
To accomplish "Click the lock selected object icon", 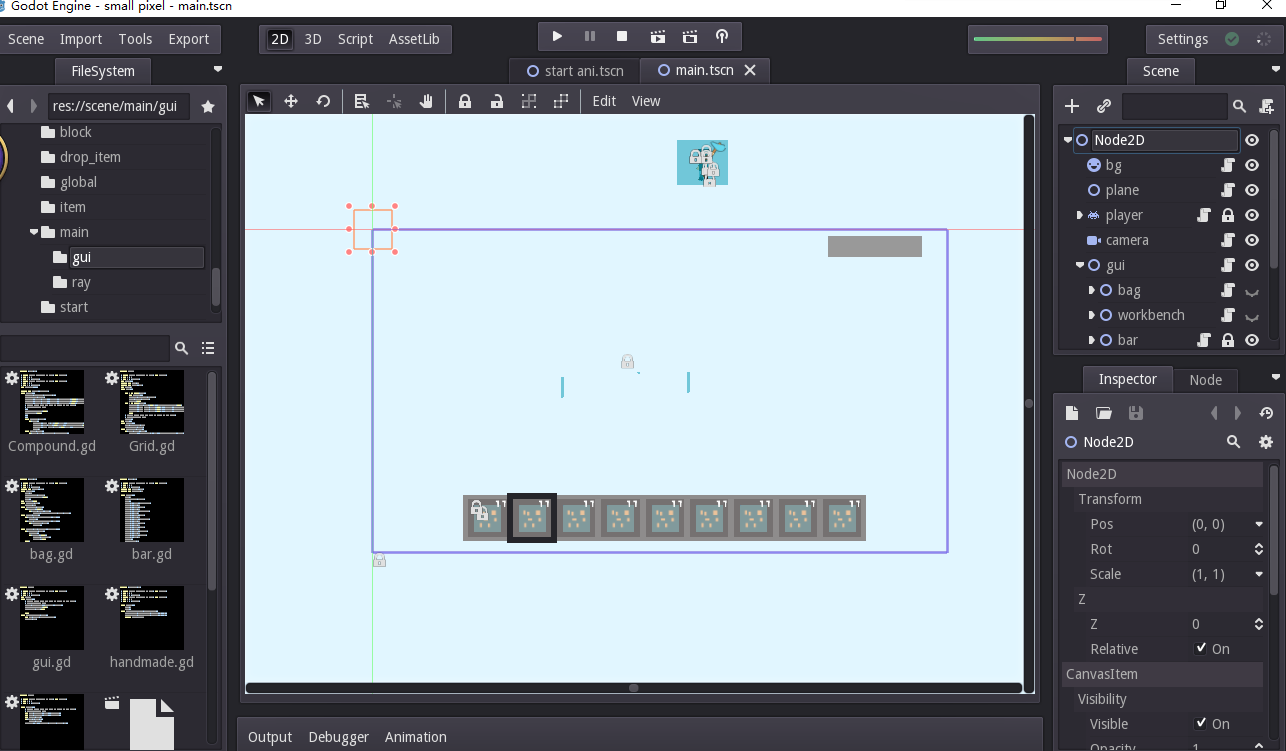I will 465,101.
